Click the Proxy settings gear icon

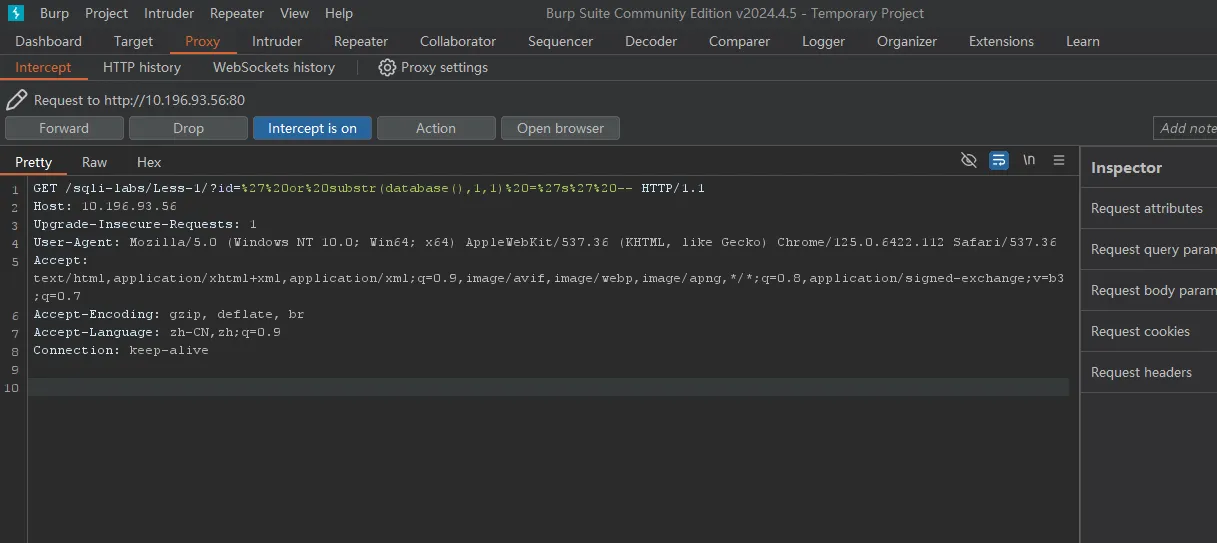pyautogui.click(x=387, y=67)
